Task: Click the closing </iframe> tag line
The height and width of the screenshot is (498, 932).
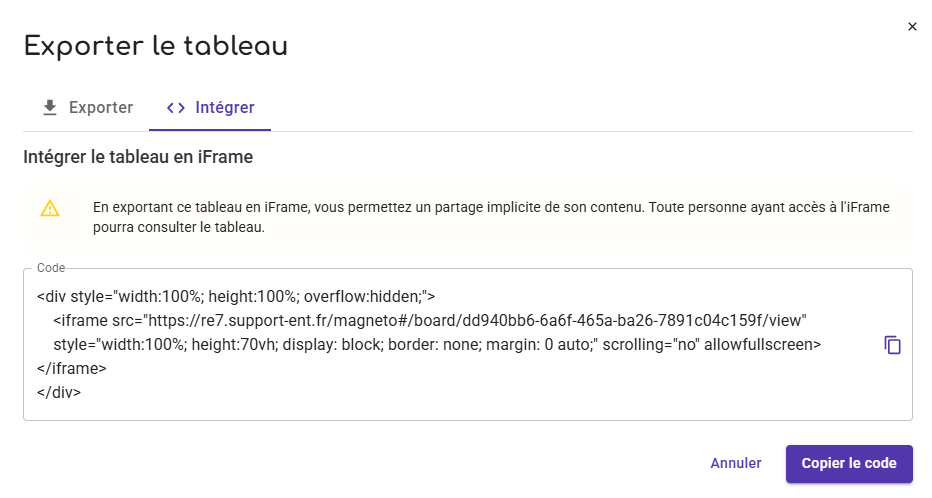Action: point(72,368)
